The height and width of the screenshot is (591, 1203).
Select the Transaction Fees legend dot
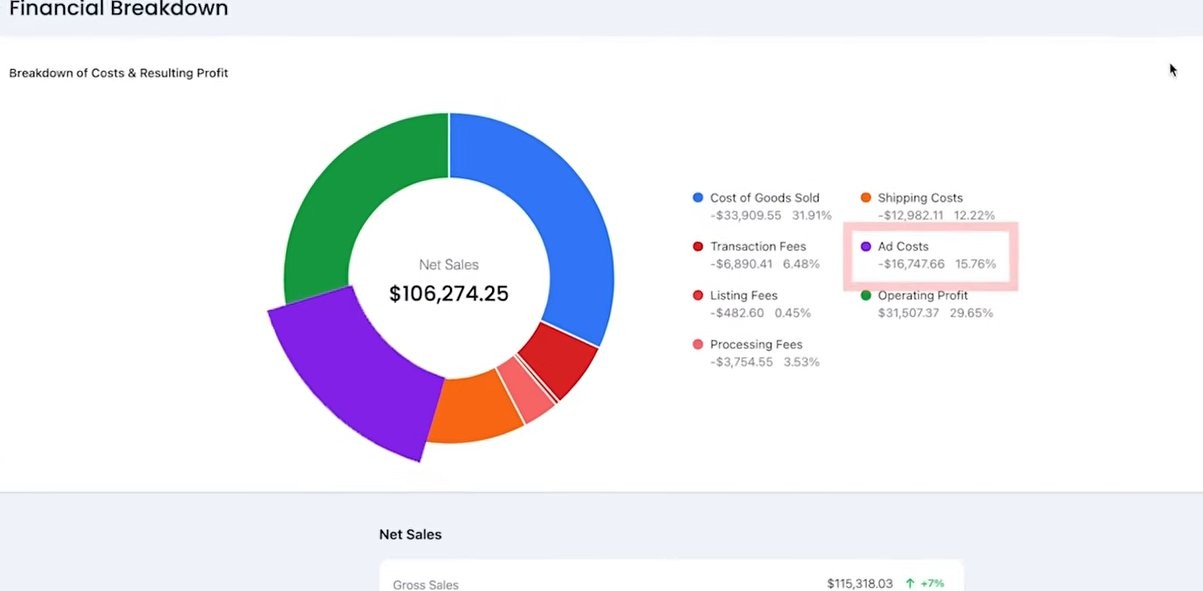697,246
